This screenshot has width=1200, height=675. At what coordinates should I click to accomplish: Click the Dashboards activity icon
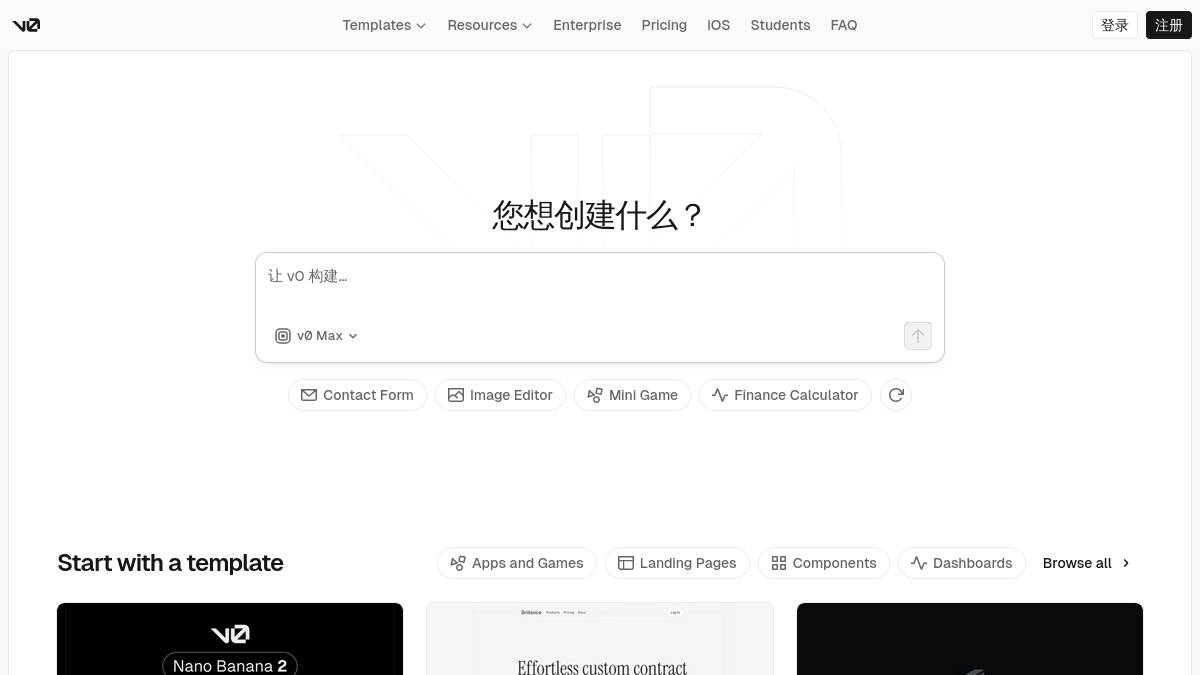tap(919, 563)
